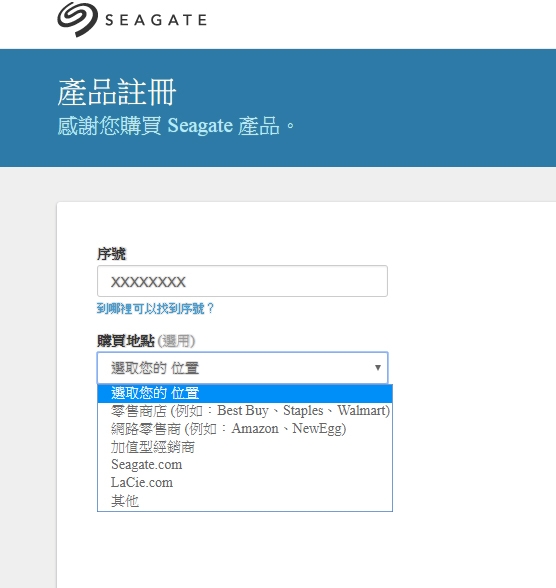
Task: Click the Seagate spiral logo icon
Action: [77, 19]
